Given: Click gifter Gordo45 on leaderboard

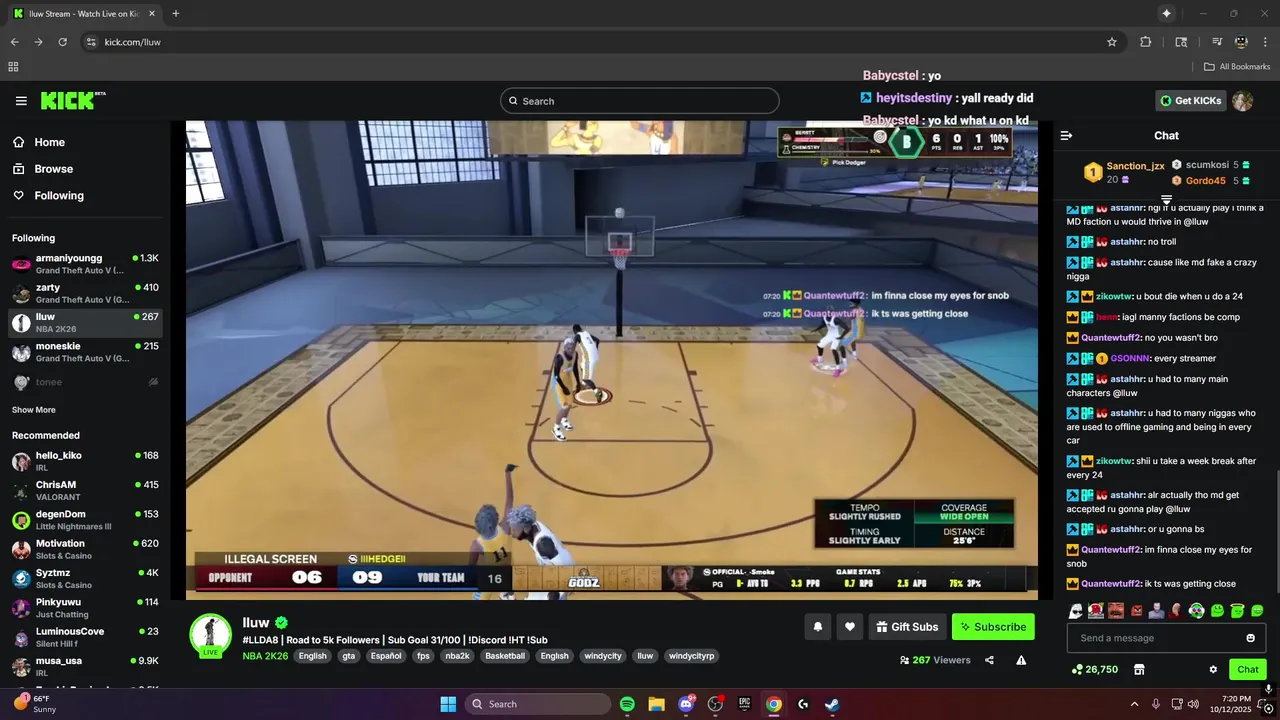Looking at the screenshot, I should pyautogui.click(x=1206, y=181).
